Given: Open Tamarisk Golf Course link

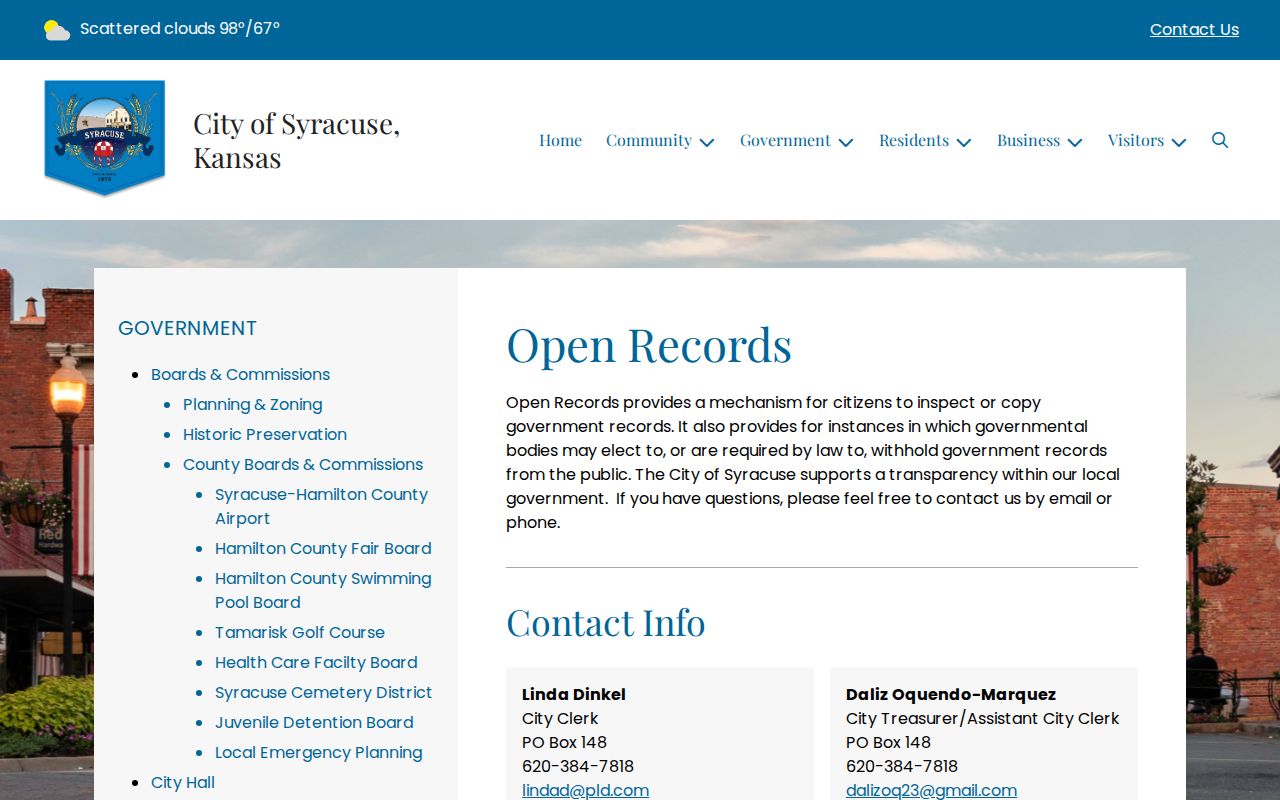Looking at the screenshot, I should tap(300, 632).
